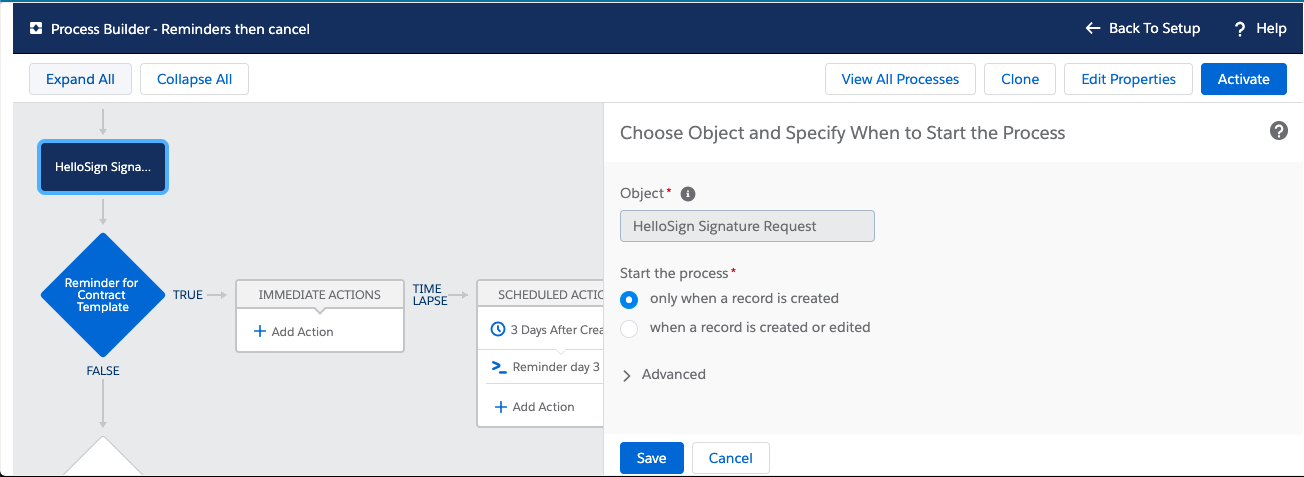Image resolution: width=1304 pixels, height=477 pixels.
Task: Select the HelloSign Signa... start node
Action: (103, 167)
